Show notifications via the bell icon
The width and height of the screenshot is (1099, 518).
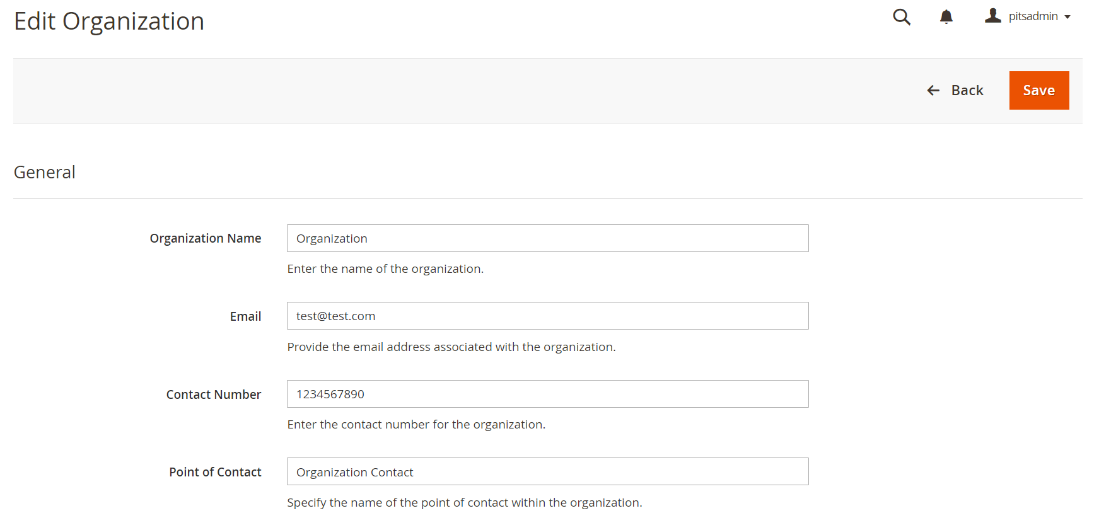[x=946, y=17]
